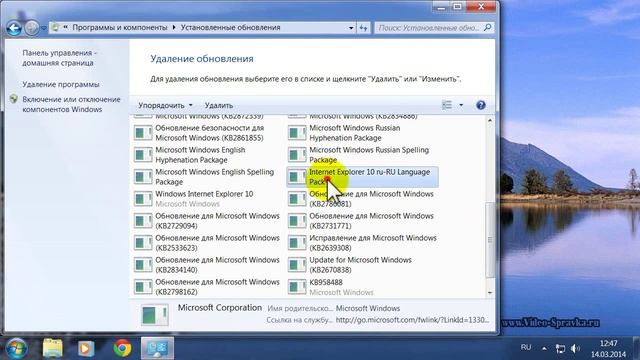Select the KB2533623 update icon
The width and height of the screenshot is (640, 360).
tap(143, 243)
